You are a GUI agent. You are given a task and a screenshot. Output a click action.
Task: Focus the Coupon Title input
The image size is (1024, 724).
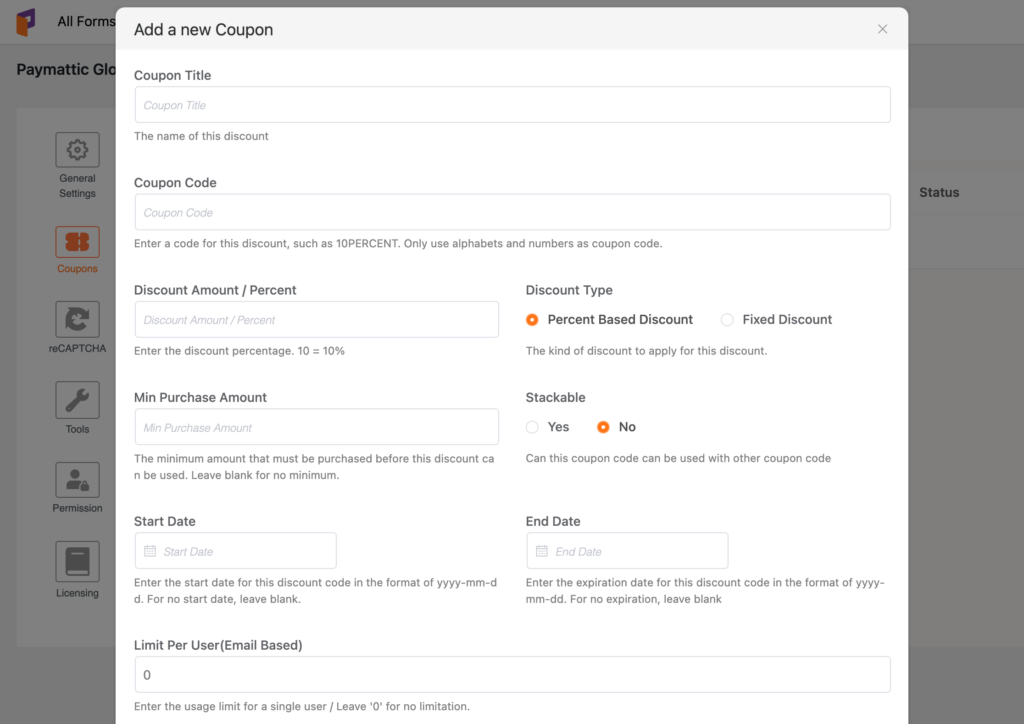click(513, 104)
